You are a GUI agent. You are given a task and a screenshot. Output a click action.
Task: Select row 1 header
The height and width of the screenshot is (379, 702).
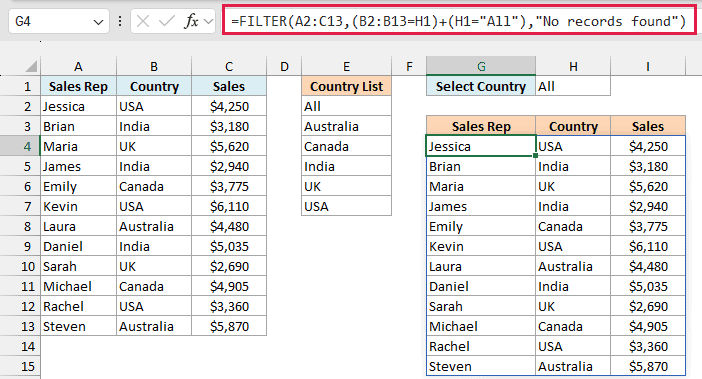pyautogui.click(x=20, y=86)
